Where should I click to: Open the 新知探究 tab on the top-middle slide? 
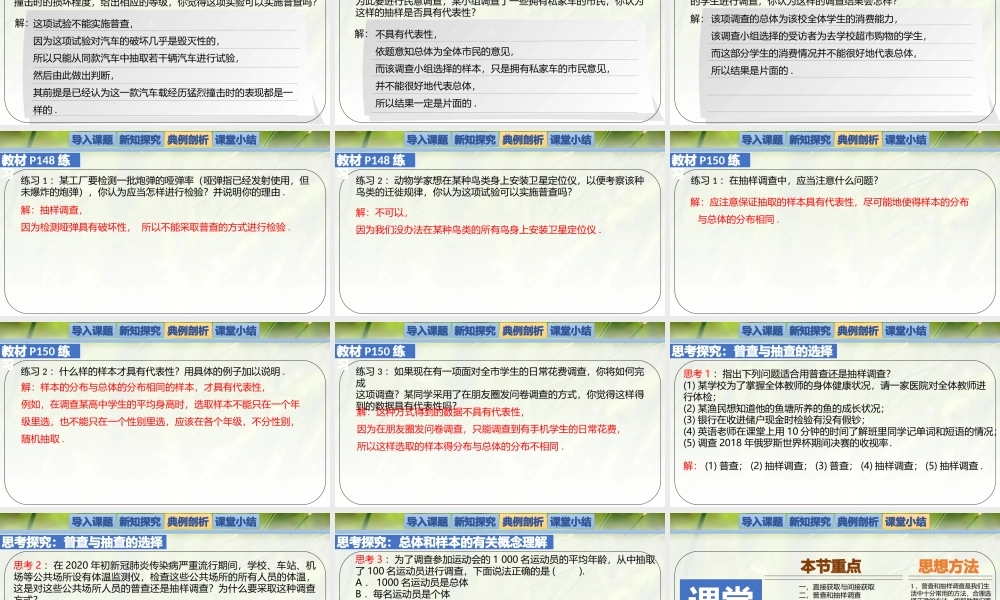[x=476, y=140]
